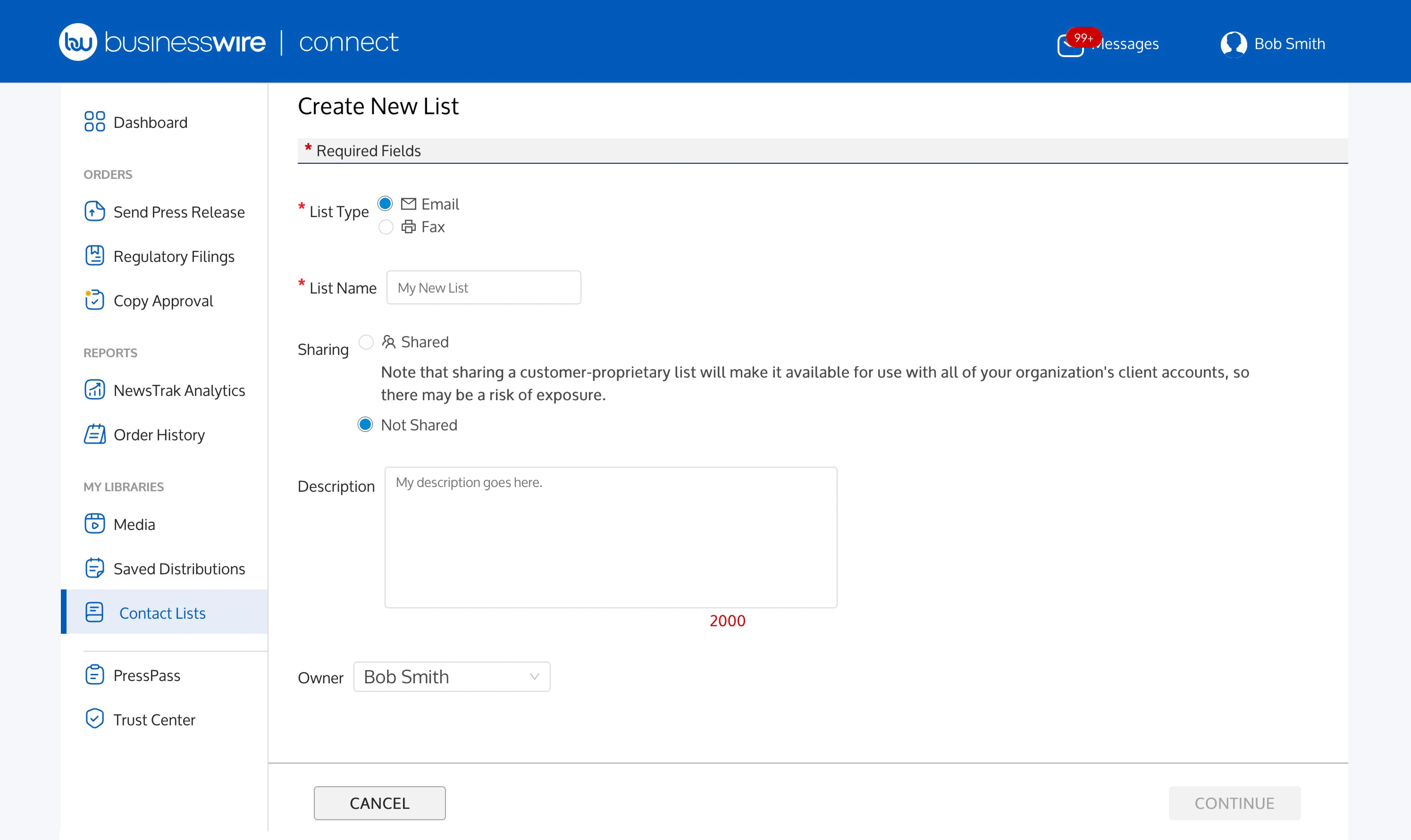Click the Contact Lists icon
The width and height of the screenshot is (1411, 840).
[x=95, y=612]
